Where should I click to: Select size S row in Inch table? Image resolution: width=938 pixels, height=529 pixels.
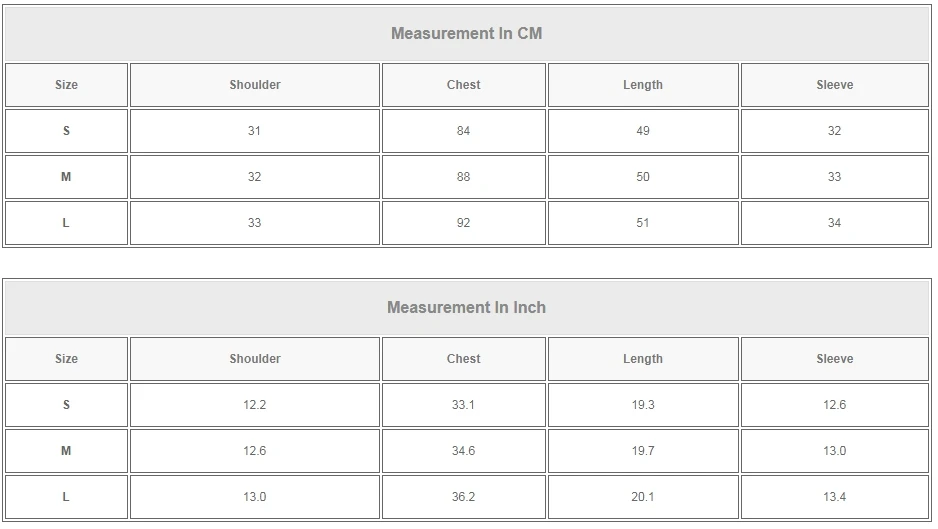click(x=66, y=405)
